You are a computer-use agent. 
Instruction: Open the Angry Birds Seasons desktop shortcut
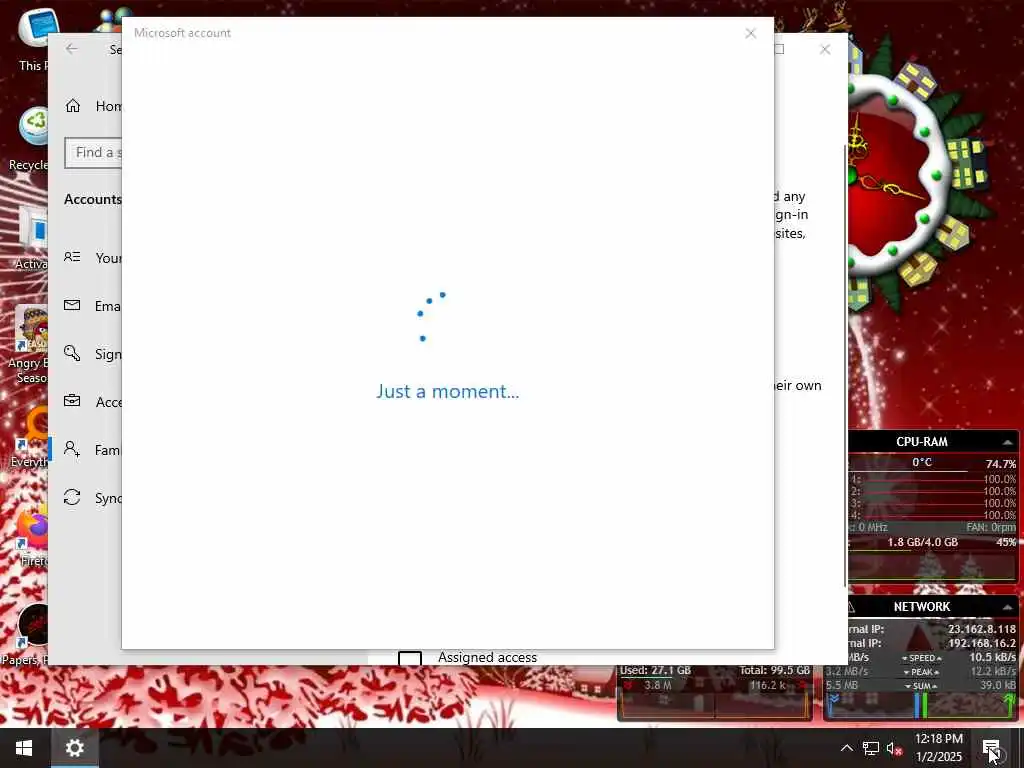coord(27,345)
